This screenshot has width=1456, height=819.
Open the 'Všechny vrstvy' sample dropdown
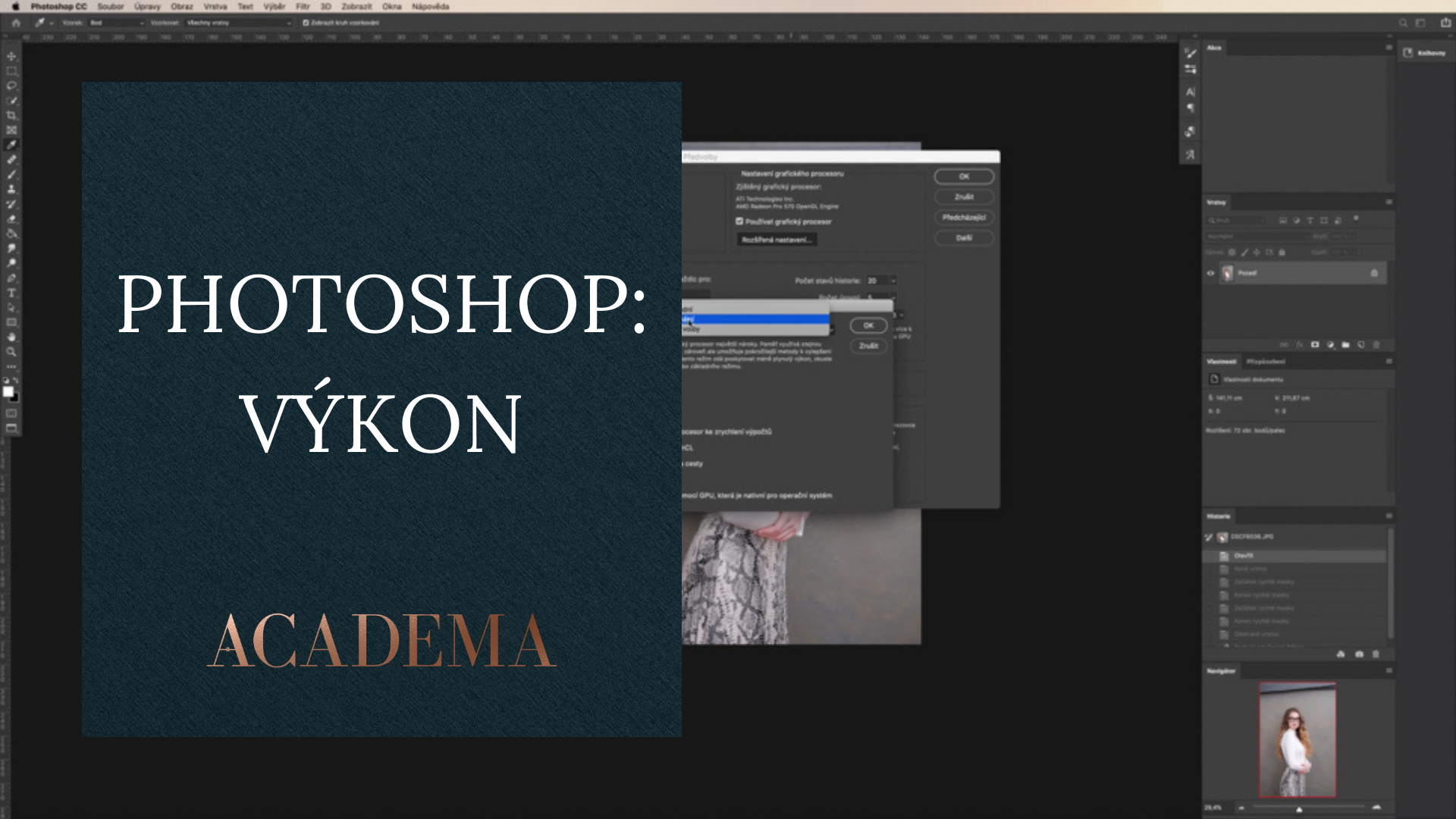point(238,23)
